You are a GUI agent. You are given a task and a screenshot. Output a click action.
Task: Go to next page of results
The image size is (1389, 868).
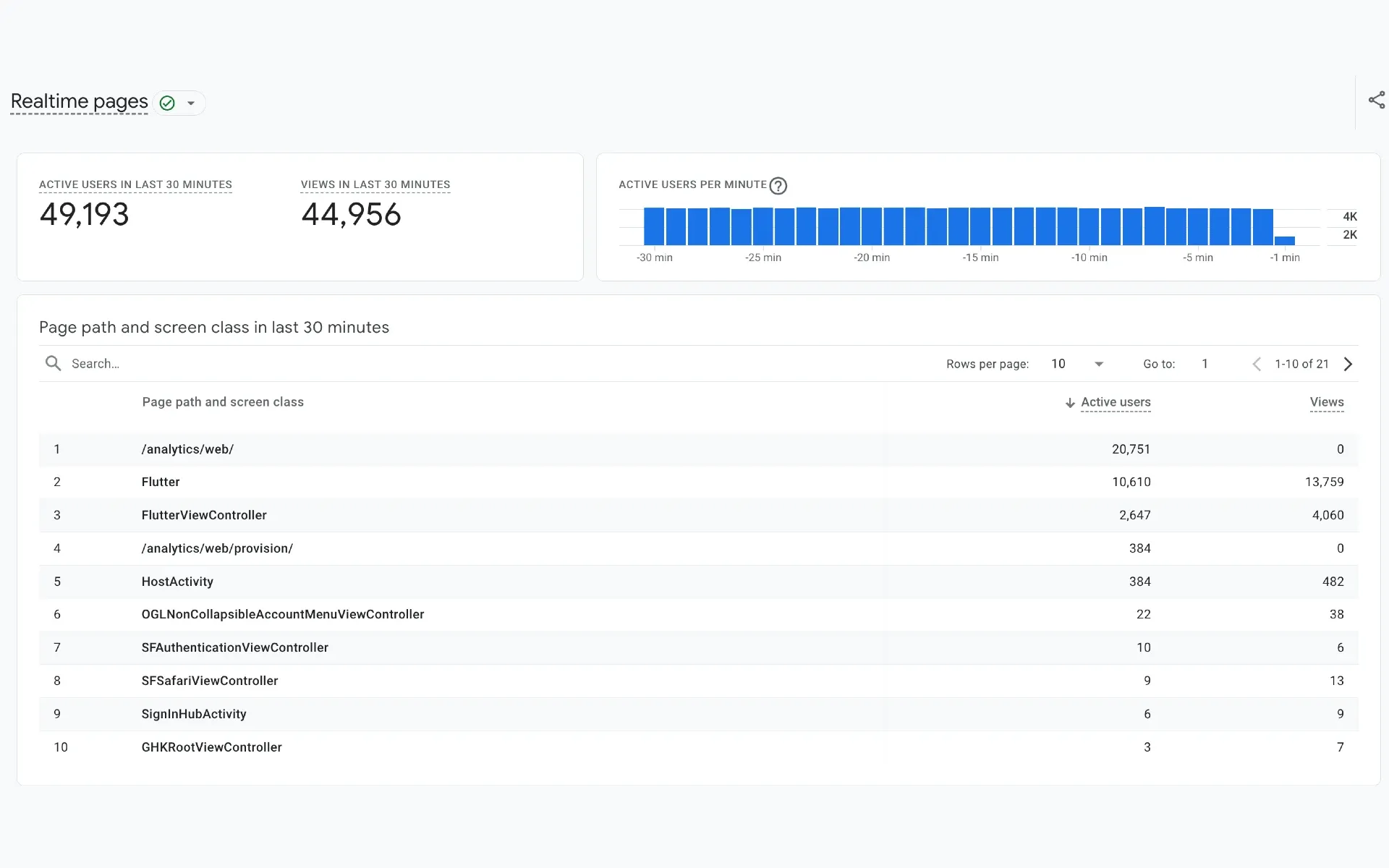coord(1348,364)
